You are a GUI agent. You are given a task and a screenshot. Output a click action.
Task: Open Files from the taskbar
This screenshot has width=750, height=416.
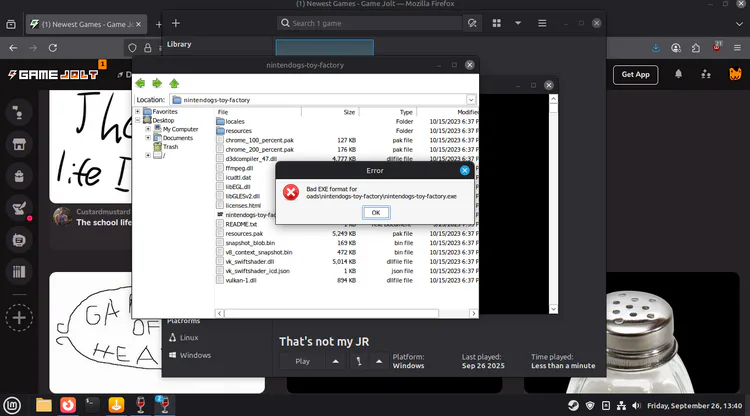click(44, 405)
